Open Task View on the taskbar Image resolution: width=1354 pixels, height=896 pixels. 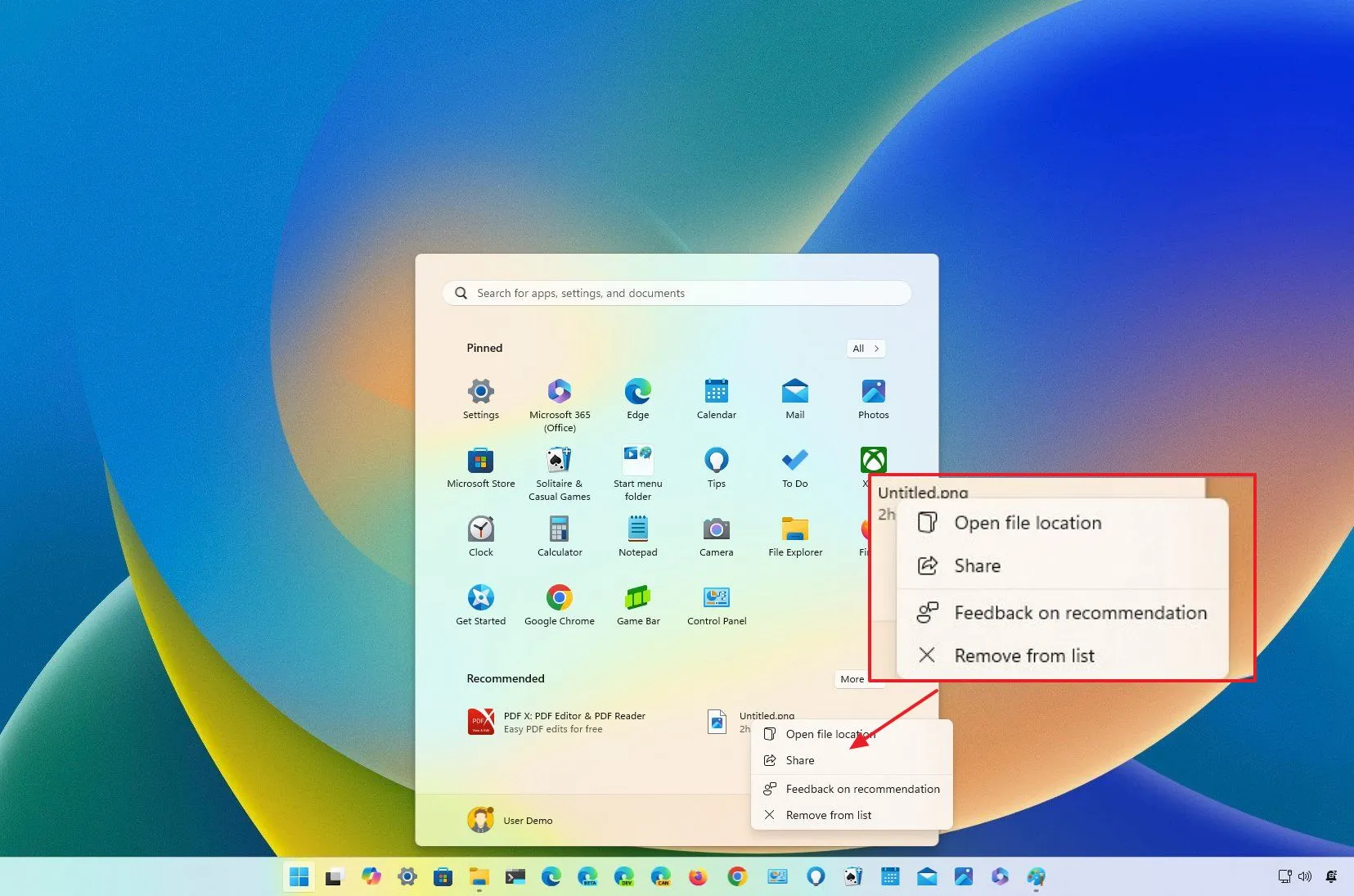[334, 877]
